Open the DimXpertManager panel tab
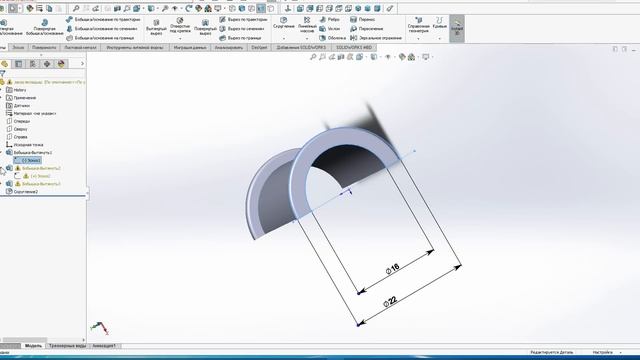This screenshot has height=360, width=640. point(47,64)
